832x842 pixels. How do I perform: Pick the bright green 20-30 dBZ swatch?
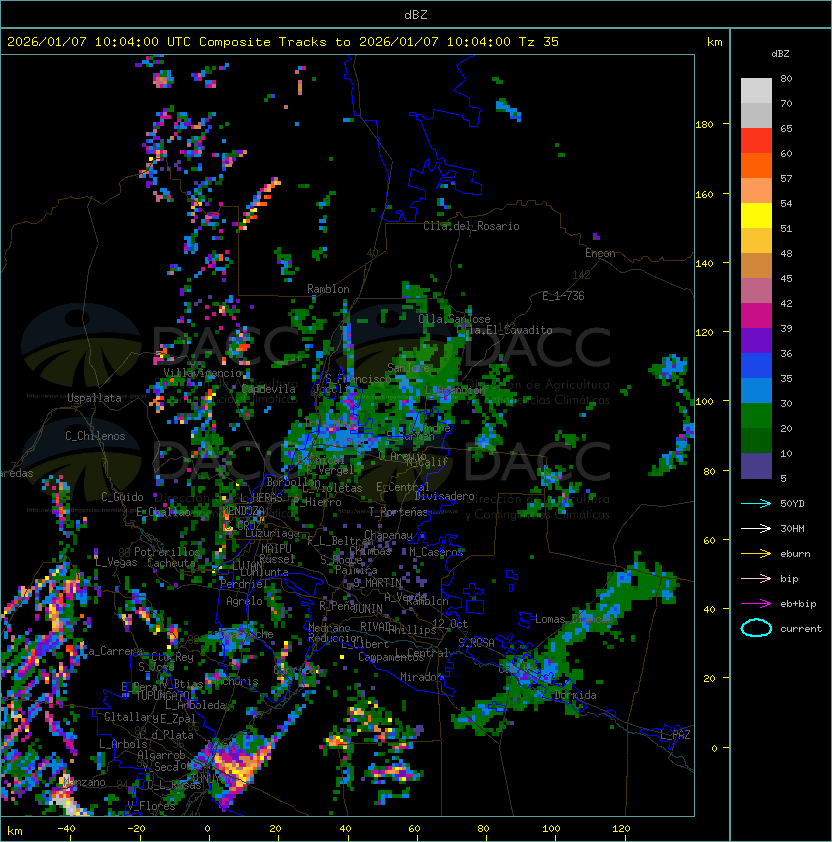(756, 415)
